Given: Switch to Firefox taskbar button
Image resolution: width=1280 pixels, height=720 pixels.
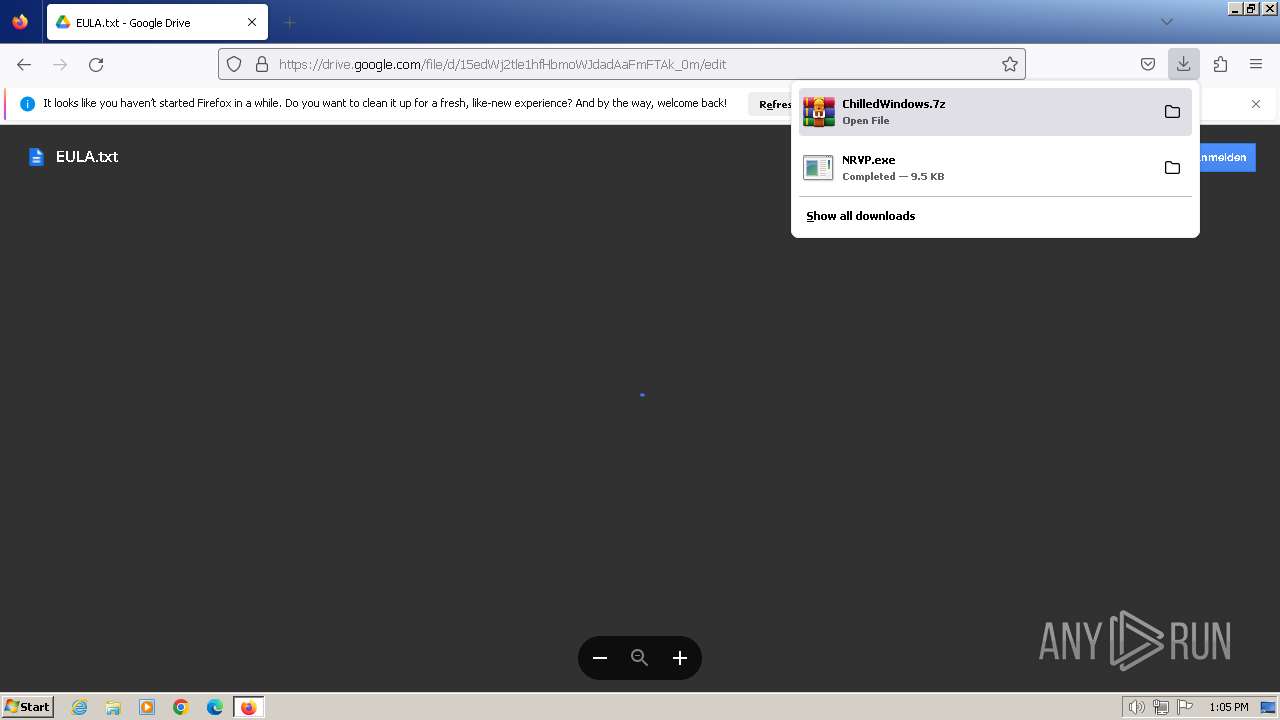Looking at the screenshot, I should pyautogui.click(x=248, y=707).
